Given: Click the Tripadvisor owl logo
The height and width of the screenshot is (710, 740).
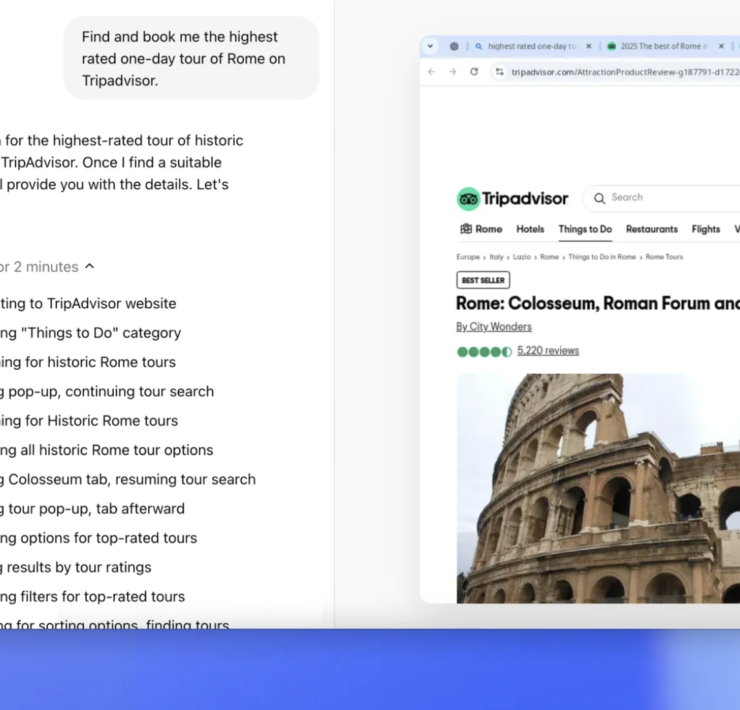Looking at the screenshot, I should click(468, 198).
